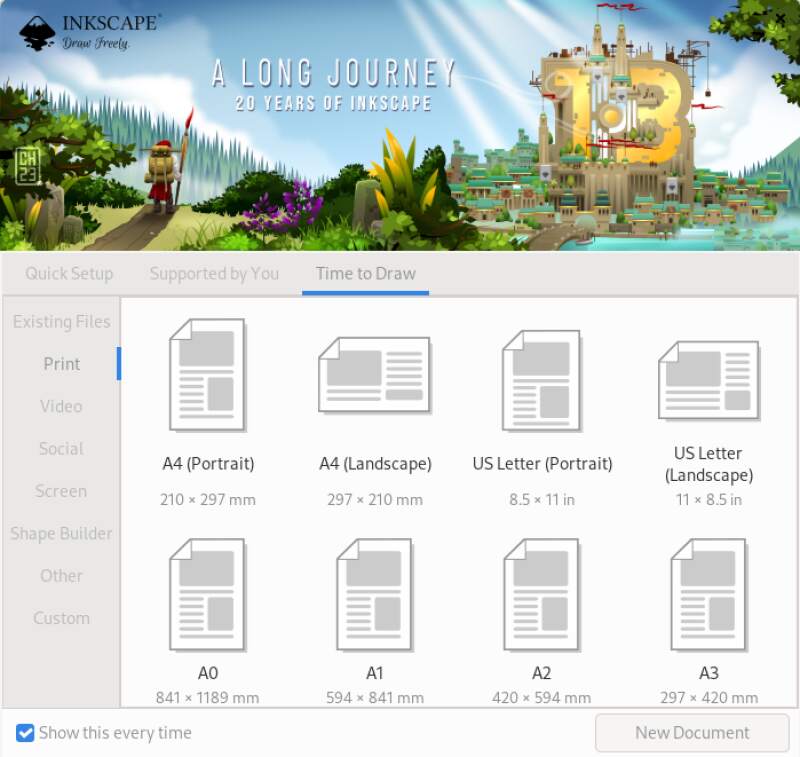
Task: Open the Social templates category
Action: pyautogui.click(x=61, y=449)
